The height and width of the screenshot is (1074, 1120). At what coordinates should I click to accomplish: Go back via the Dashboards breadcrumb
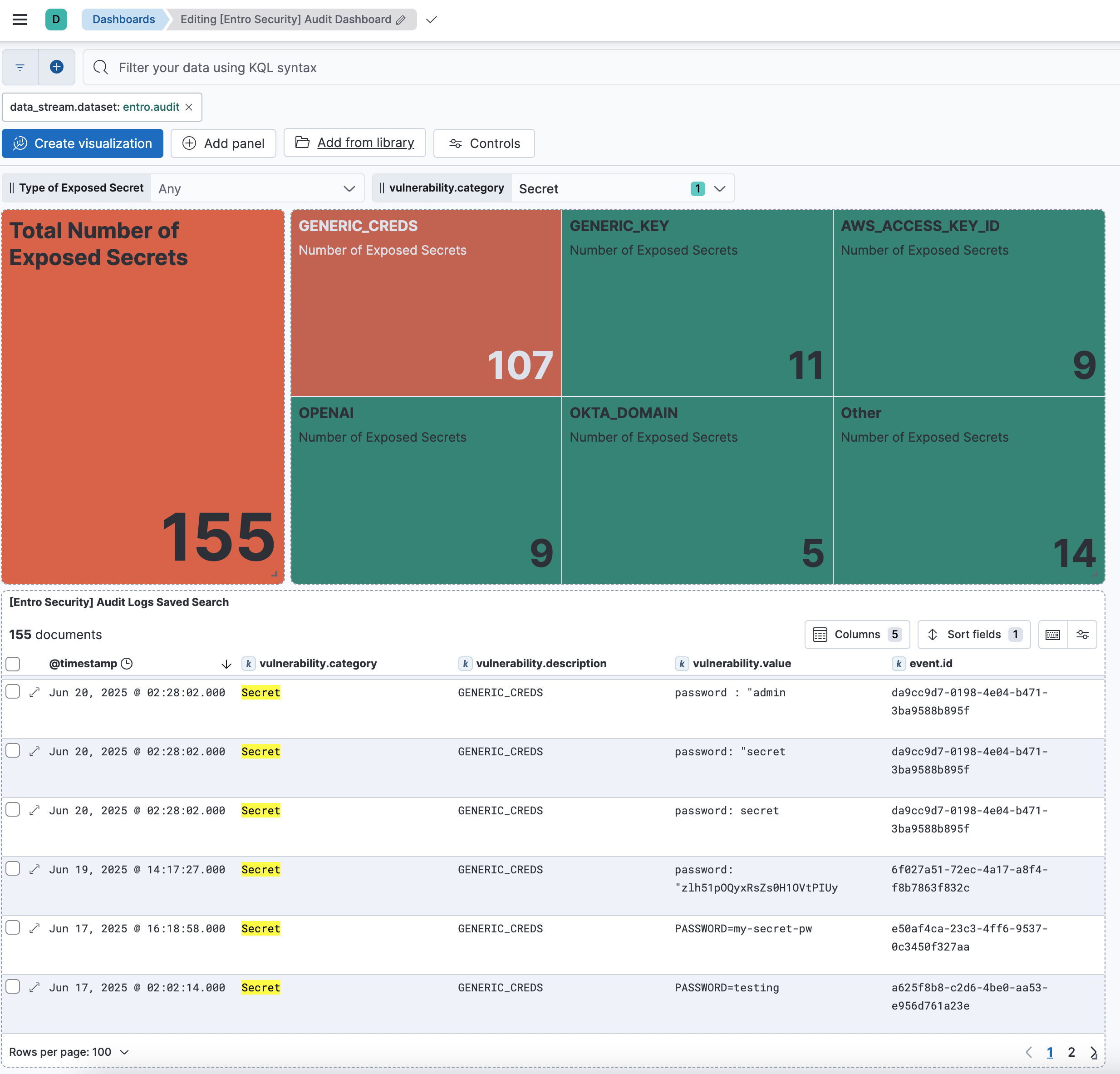click(123, 19)
